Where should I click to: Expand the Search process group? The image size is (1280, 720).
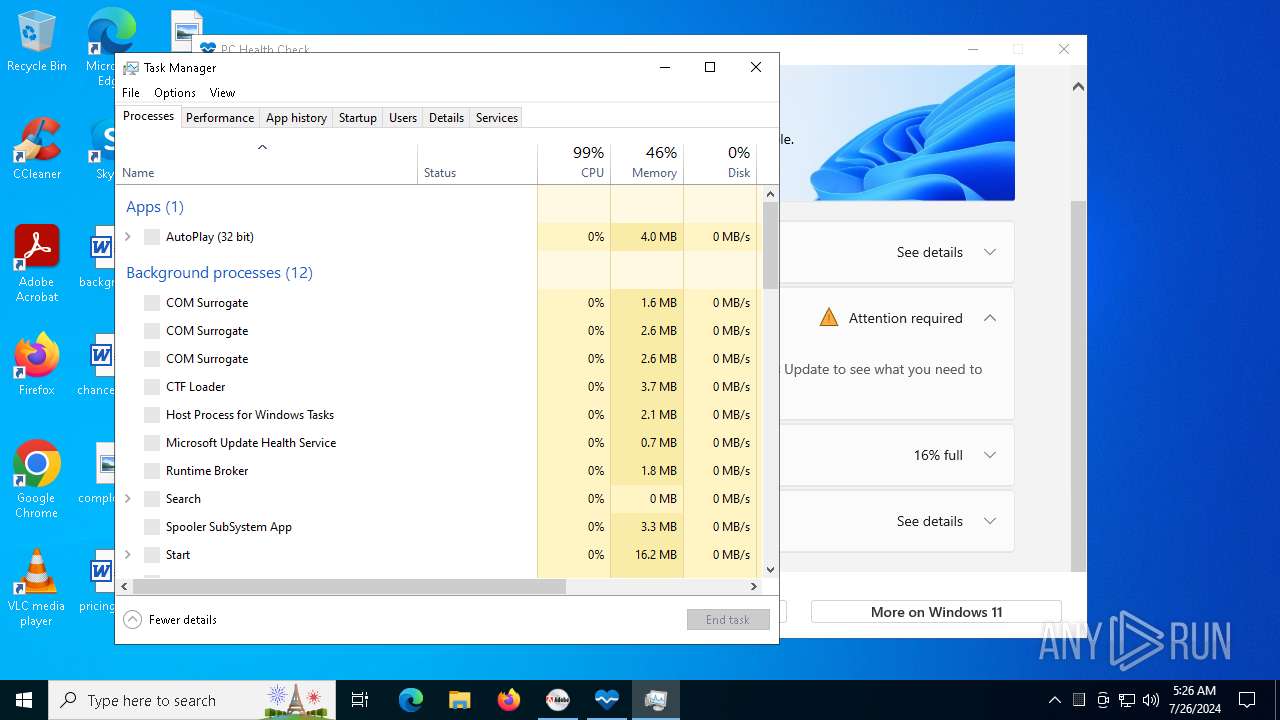point(128,499)
